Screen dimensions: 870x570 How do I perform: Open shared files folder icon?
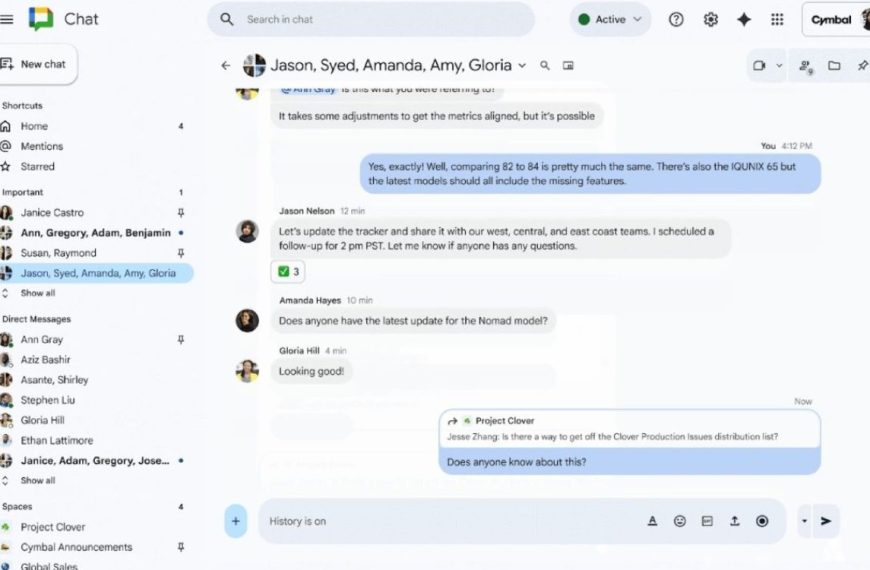click(x=834, y=65)
